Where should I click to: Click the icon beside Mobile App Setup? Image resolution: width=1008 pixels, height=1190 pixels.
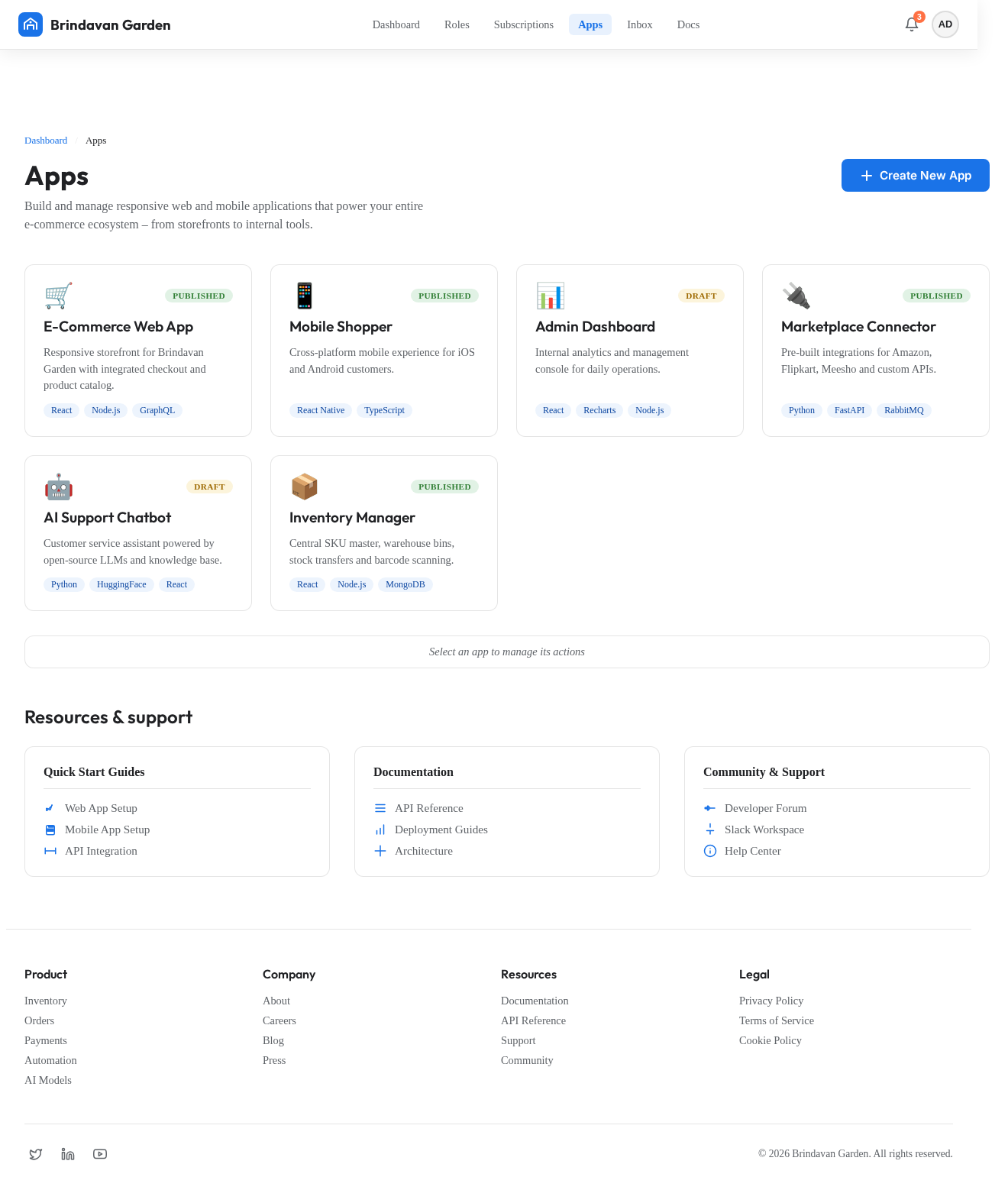(x=50, y=829)
